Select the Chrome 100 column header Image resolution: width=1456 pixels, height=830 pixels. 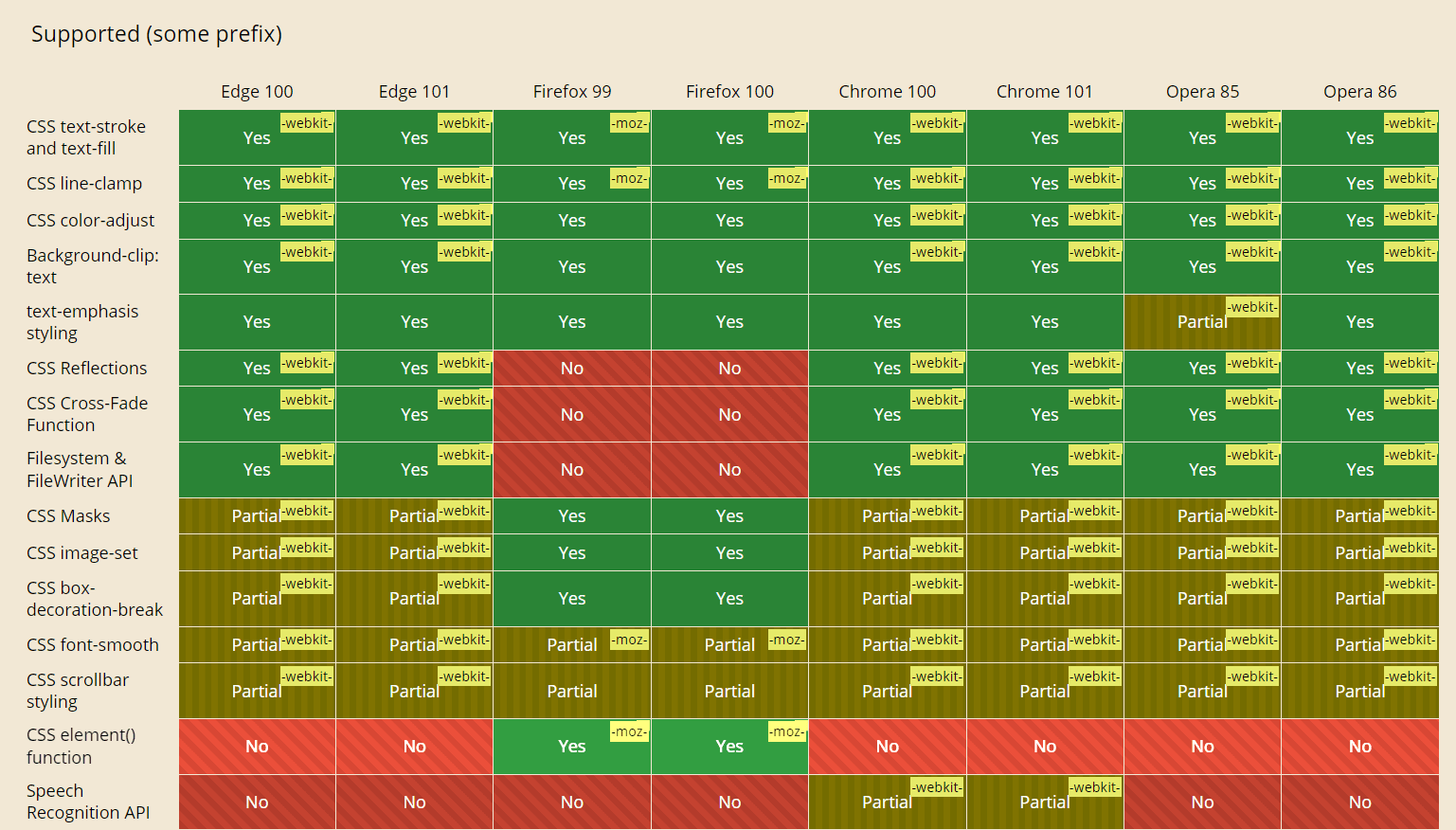(887, 91)
